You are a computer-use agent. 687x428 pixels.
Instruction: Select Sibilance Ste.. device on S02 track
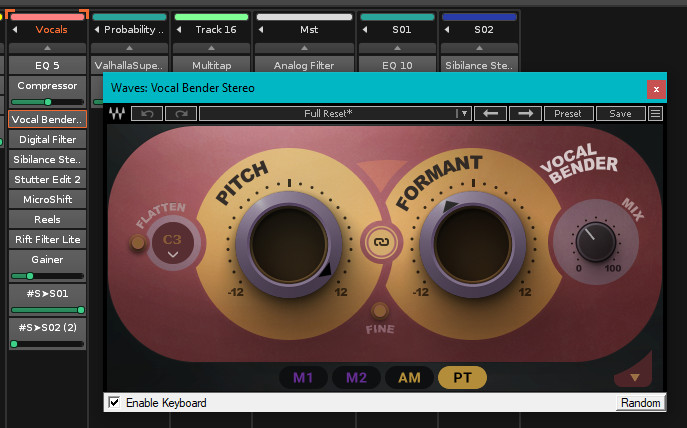click(x=479, y=65)
